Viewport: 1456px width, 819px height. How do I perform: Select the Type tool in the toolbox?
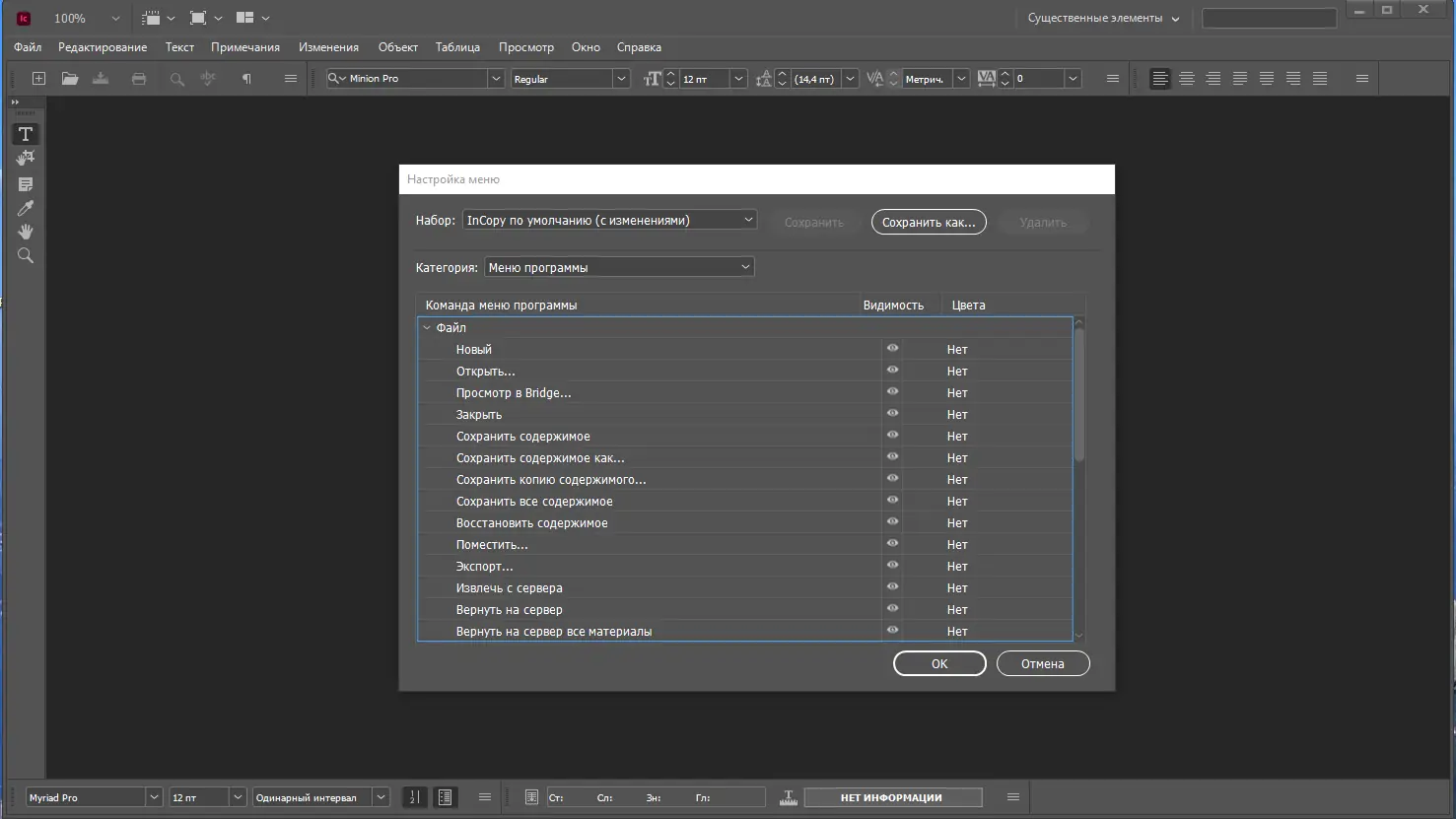click(x=26, y=134)
